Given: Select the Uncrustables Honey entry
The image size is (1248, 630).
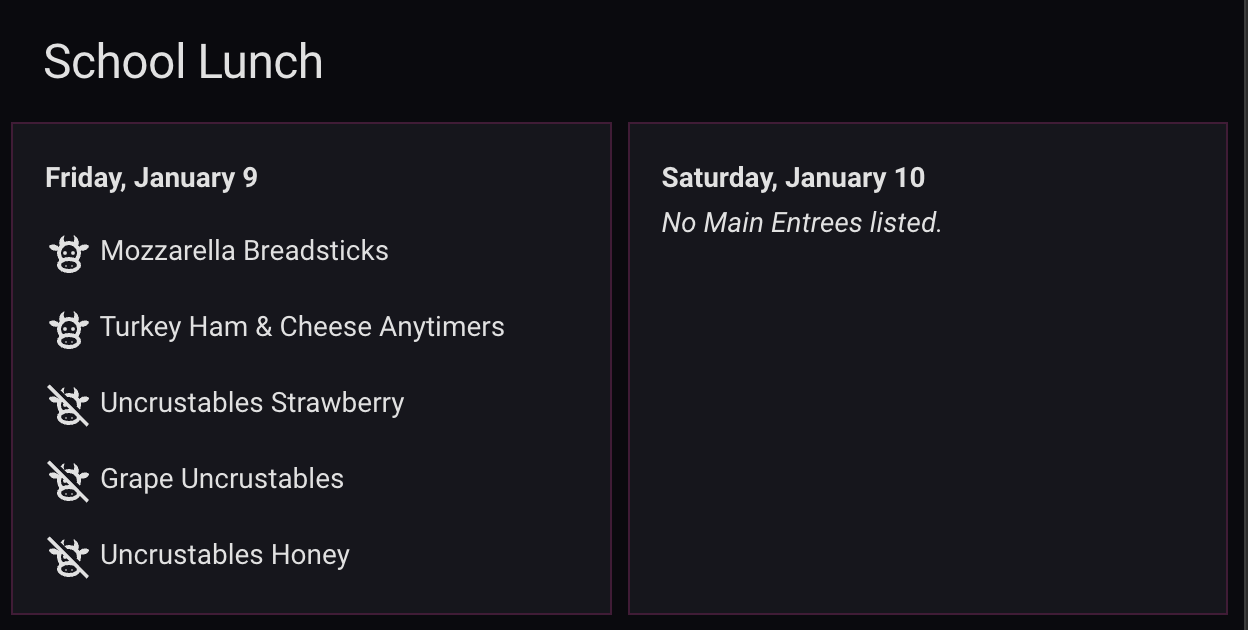Looking at the screenshot, I should coord(225,555).
